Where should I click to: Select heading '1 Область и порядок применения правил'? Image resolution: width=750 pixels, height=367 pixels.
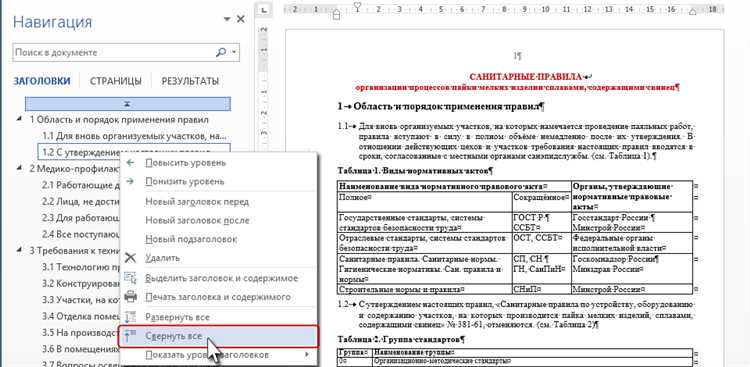(119, 120)
